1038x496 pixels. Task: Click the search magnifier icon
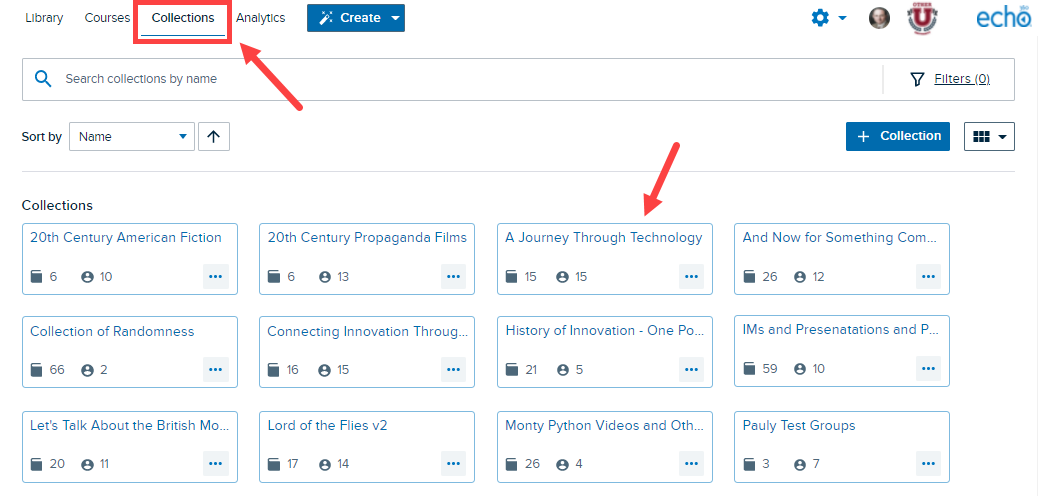(43, 79)
